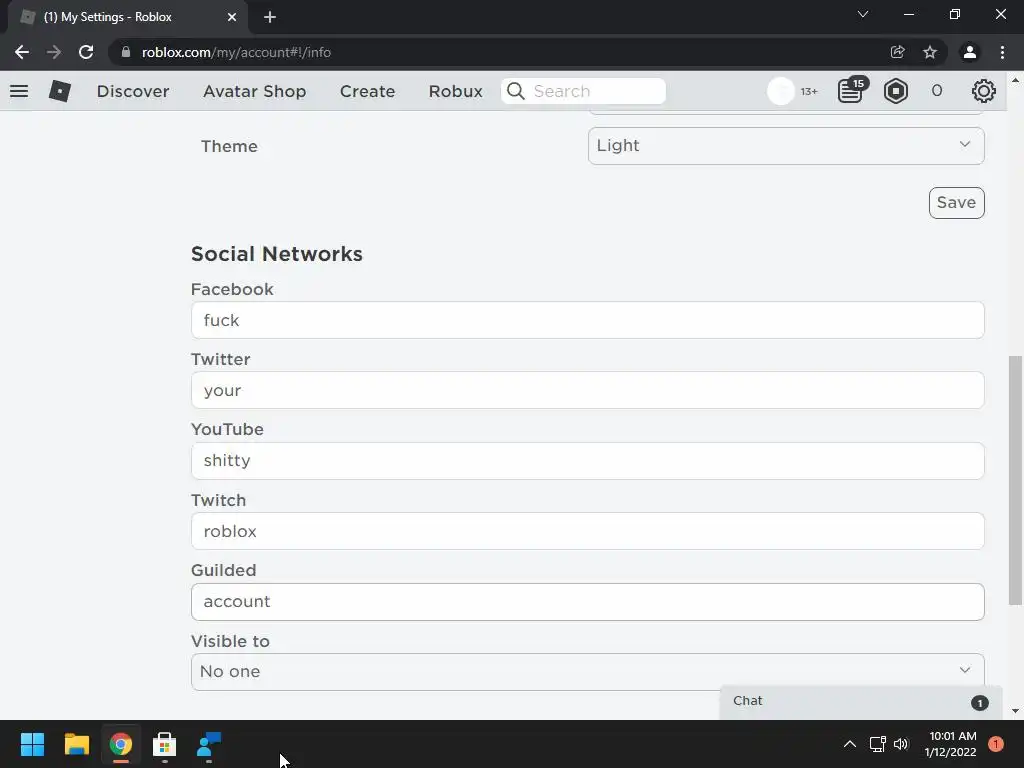Click the scrollbar down arrow
This screenshot has height=768, width=1024.
pos(1015,711)
